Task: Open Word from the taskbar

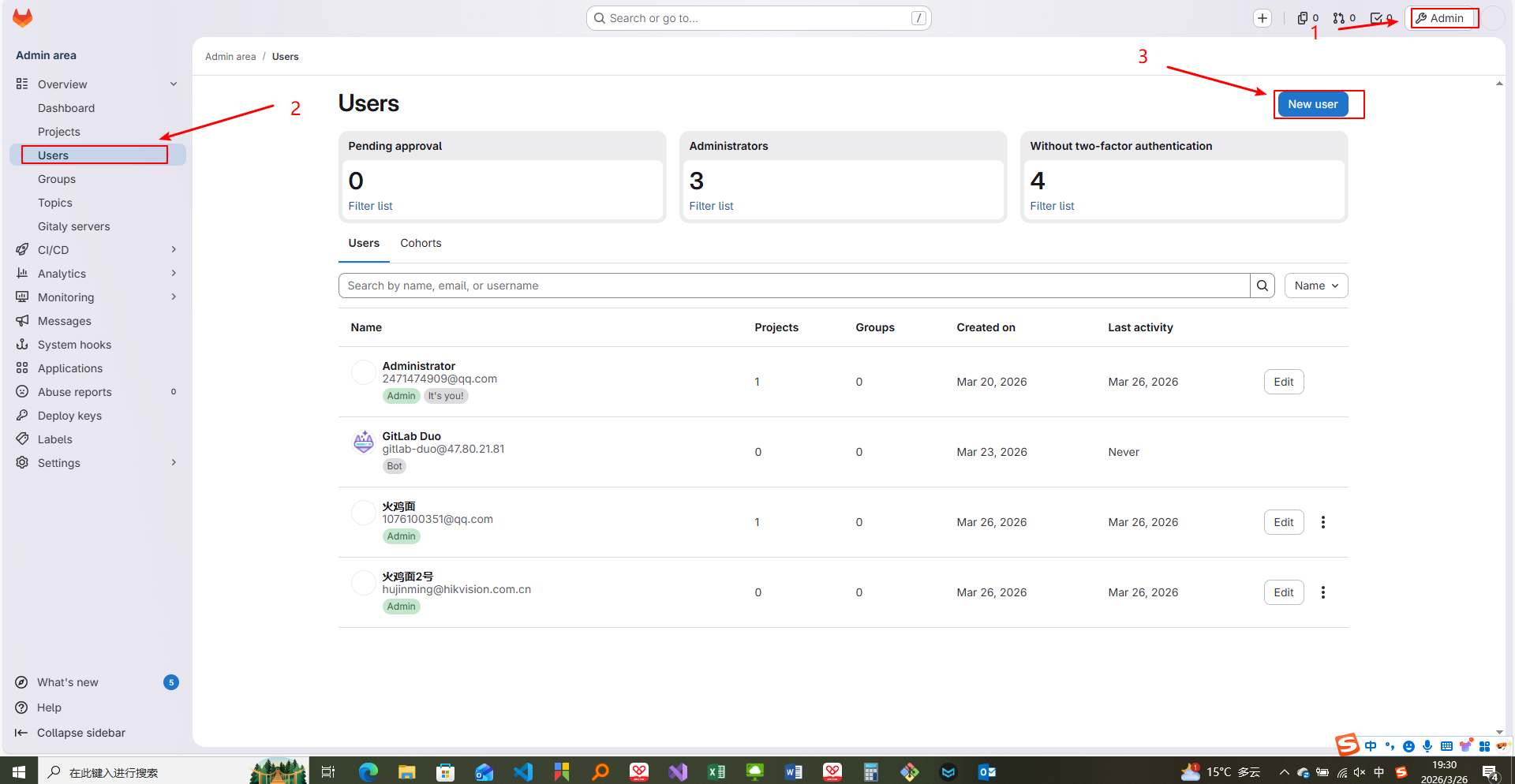Action: (794, 771)
